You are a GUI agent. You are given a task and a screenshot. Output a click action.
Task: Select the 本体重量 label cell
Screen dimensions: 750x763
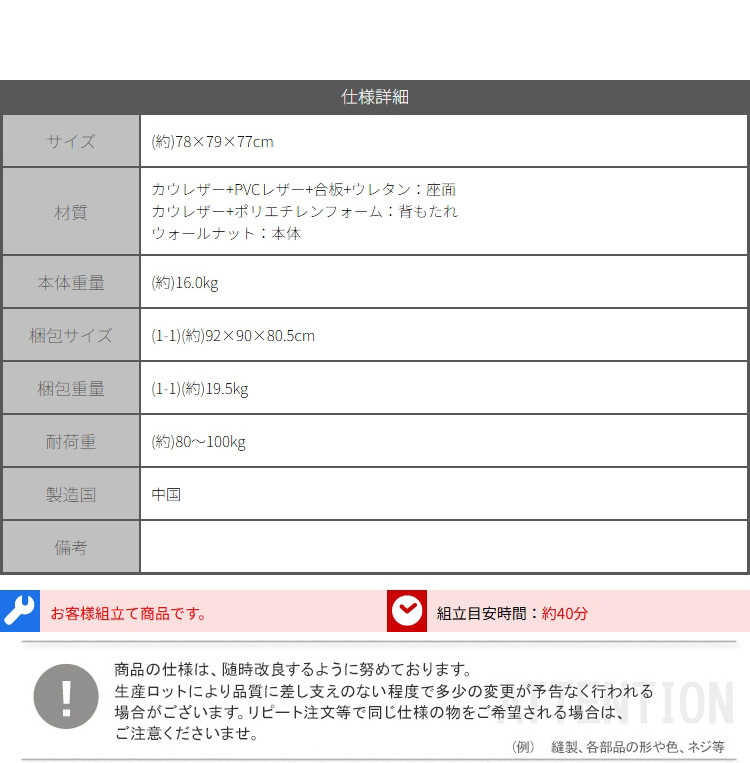71,282
